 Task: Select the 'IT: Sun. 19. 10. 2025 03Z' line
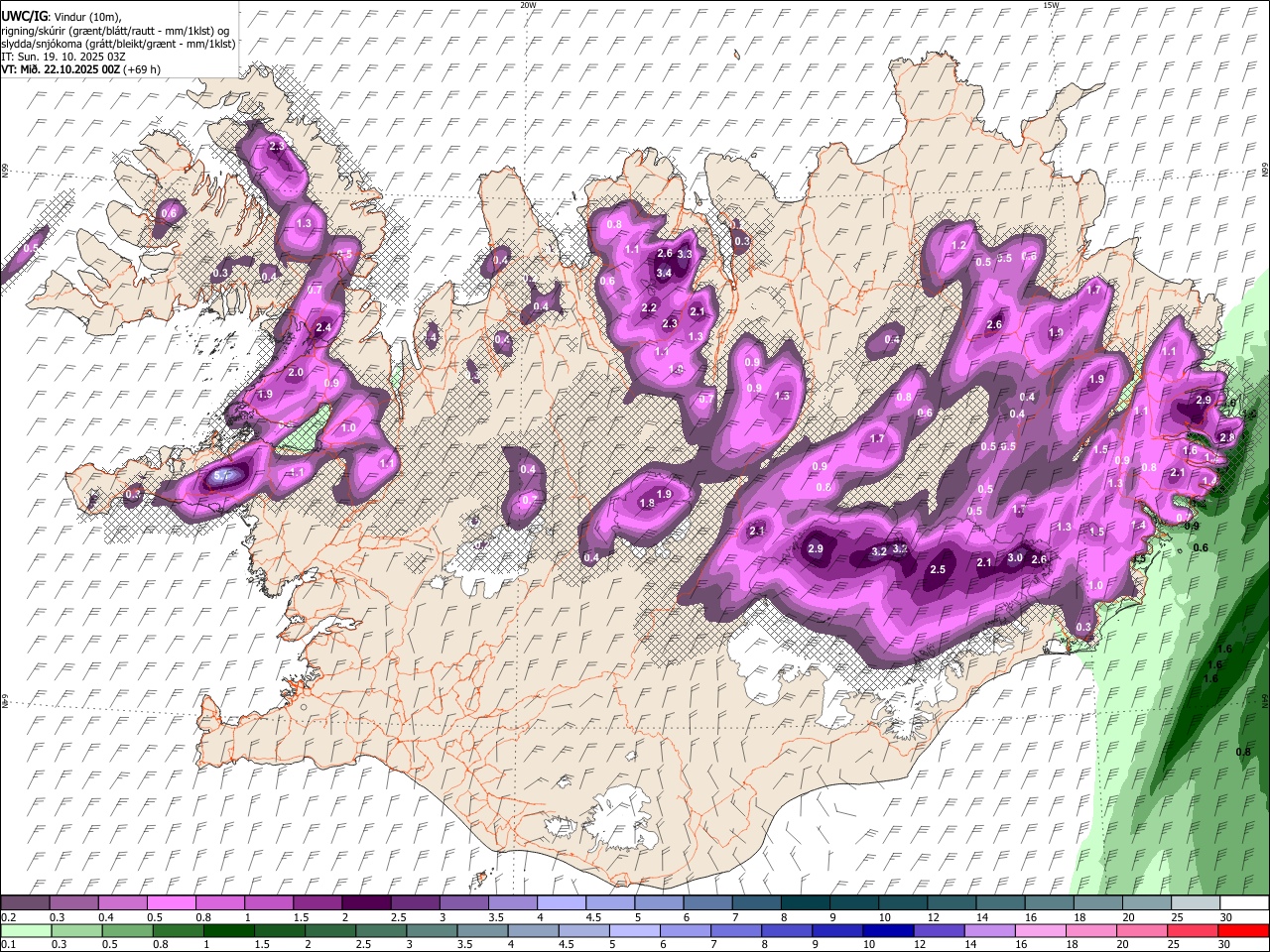pyautogui.click(x=63, y=57)
